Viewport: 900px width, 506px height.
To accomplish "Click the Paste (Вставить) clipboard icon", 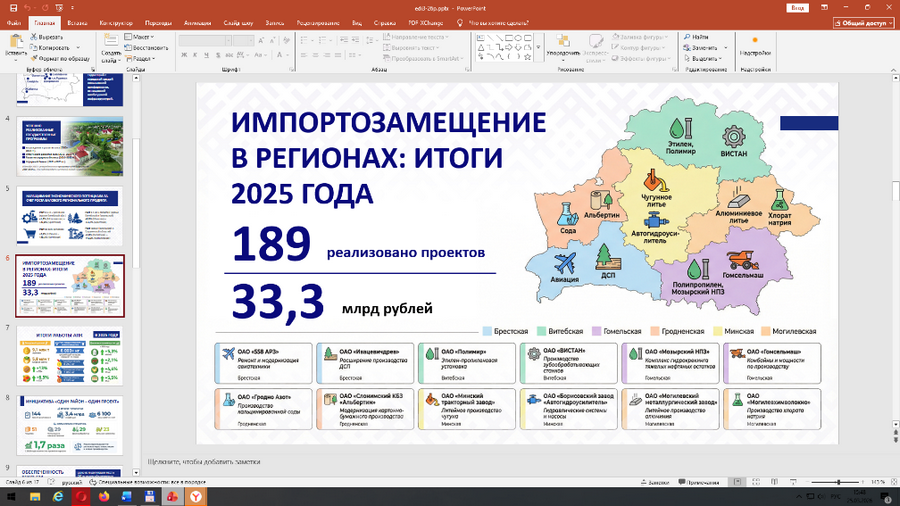I will pyautogui.click(x=15, y=43).
